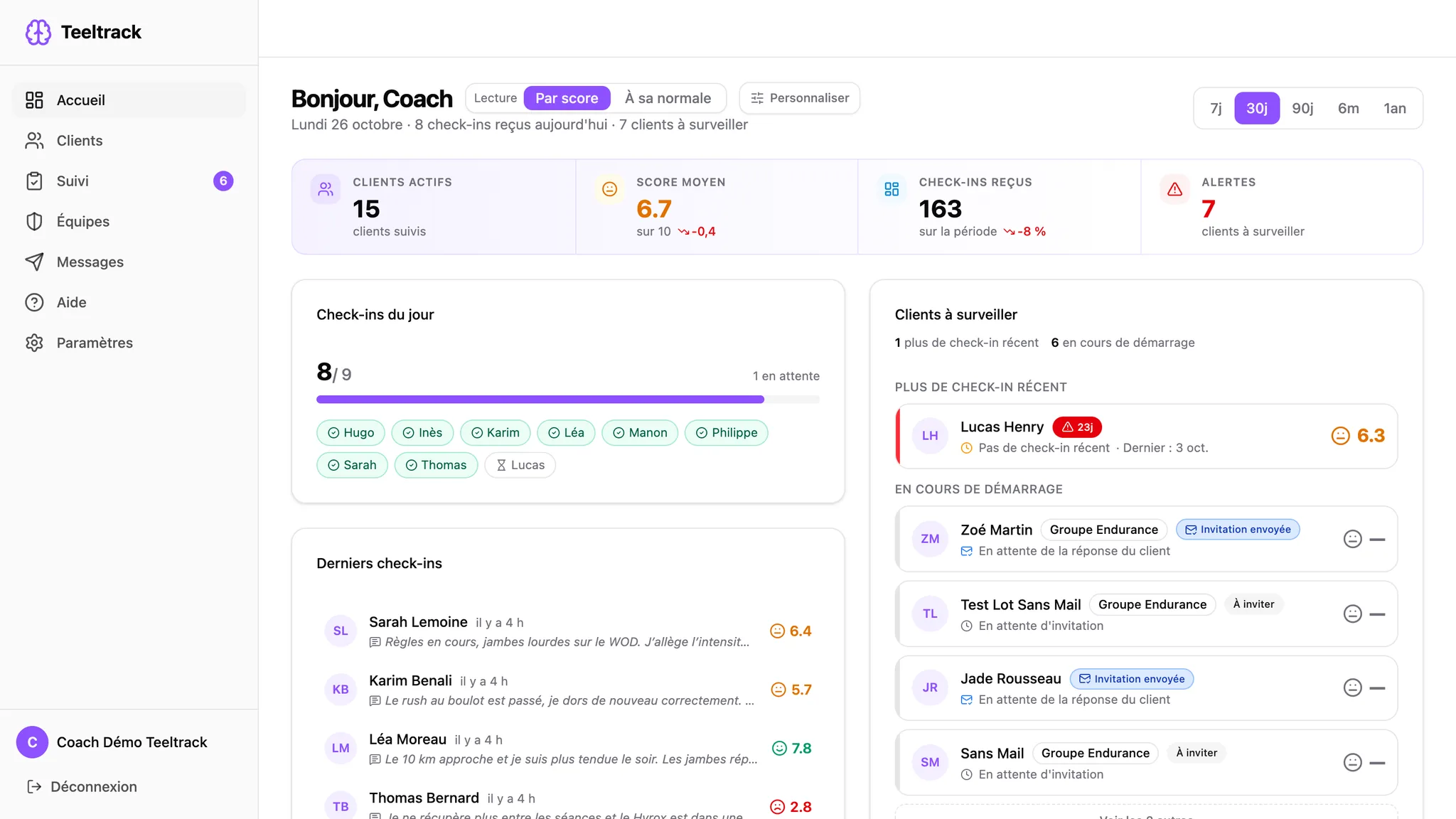Click Lucas Henry's LH avatar
Image resolution: width=1456 pixels, height=819 pixels.
coord(930,436)
